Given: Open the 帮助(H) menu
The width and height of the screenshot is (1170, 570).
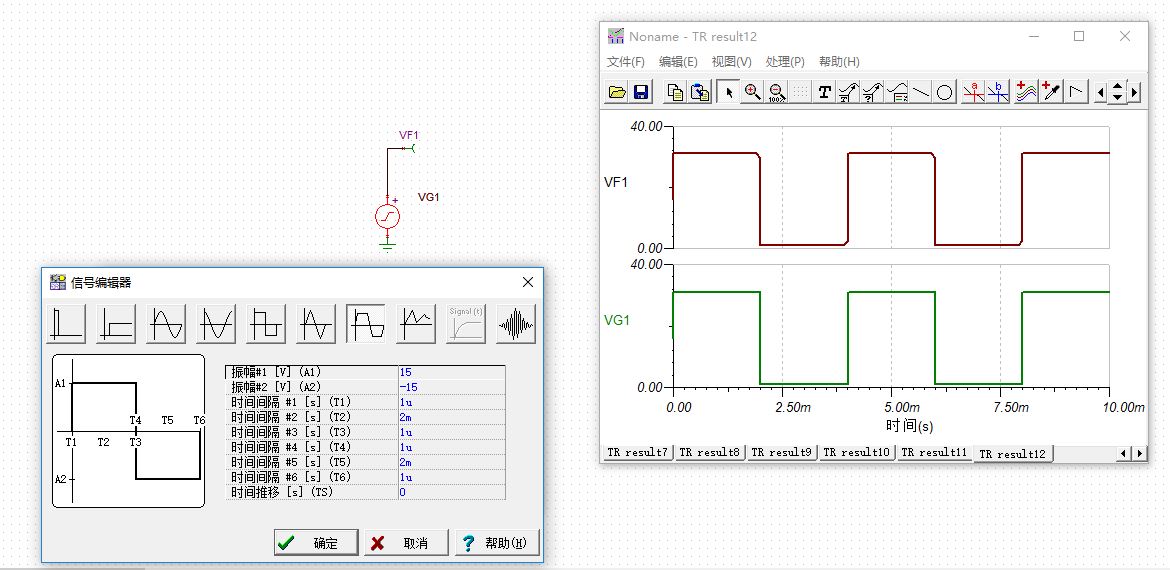Looking at the screenshot, I should [x=839, y=62].
